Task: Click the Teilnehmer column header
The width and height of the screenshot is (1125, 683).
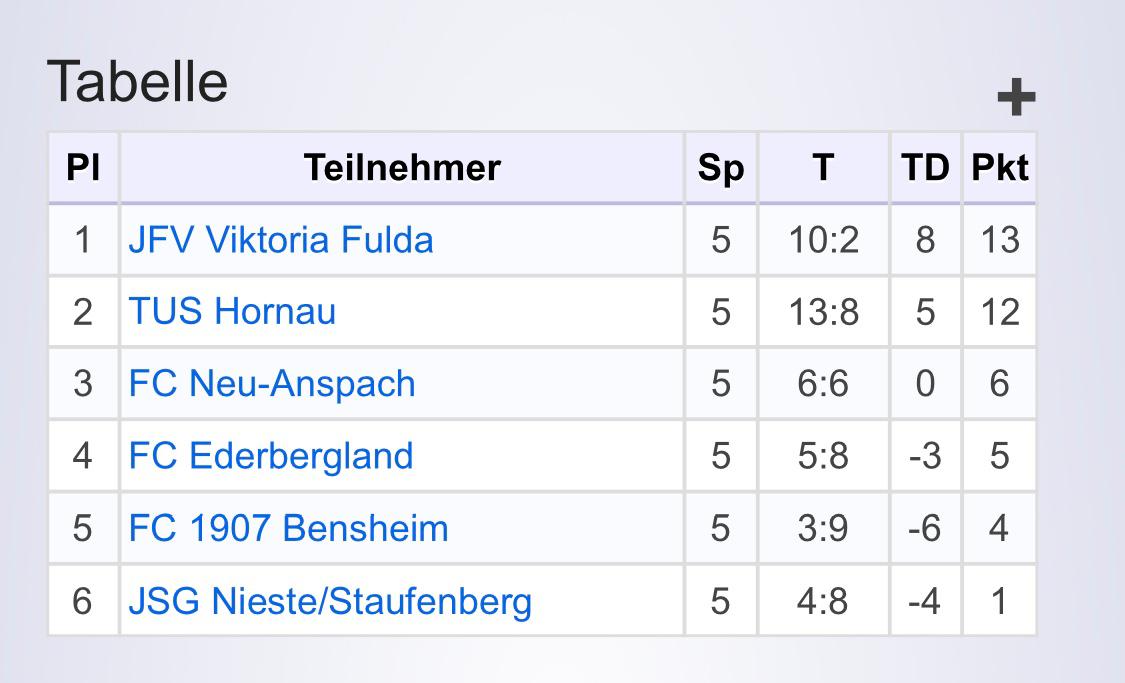Action: [402, 168]
